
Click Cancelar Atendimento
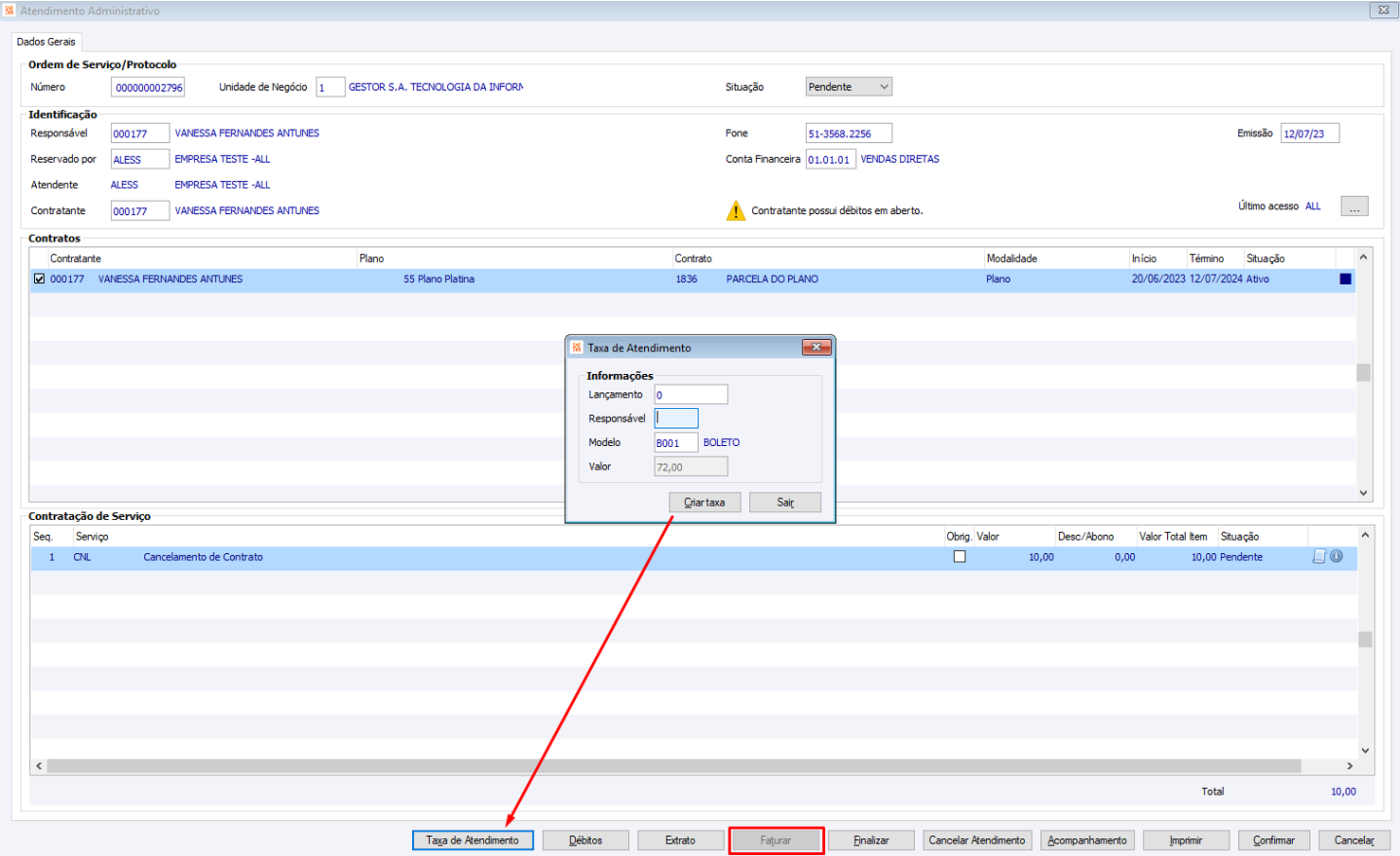977,840
